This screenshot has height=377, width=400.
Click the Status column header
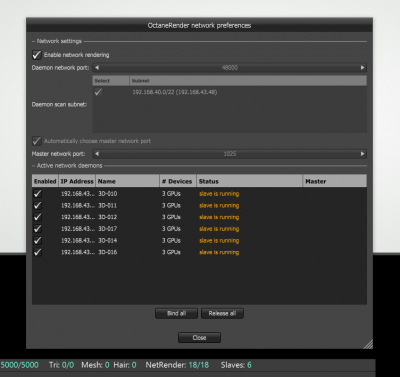click(x=249, y=181)
